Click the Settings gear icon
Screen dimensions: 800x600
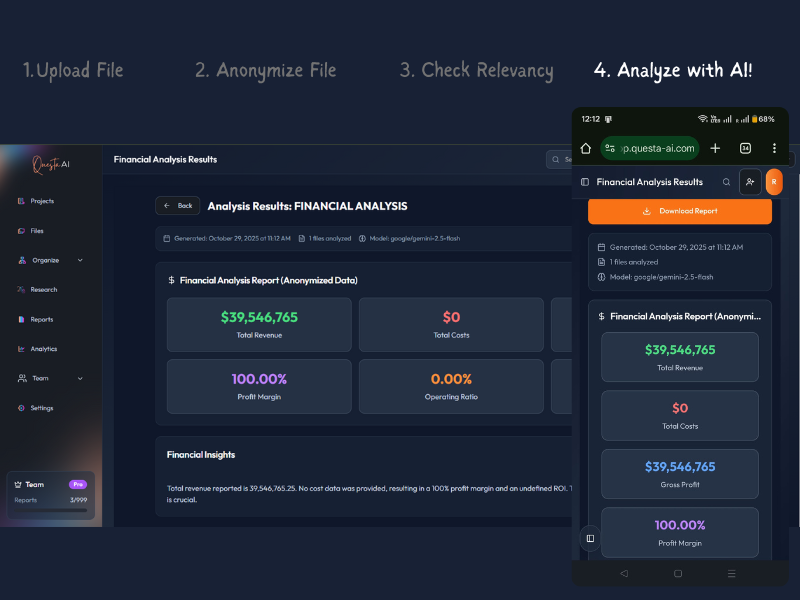click(x=21, y=408)
